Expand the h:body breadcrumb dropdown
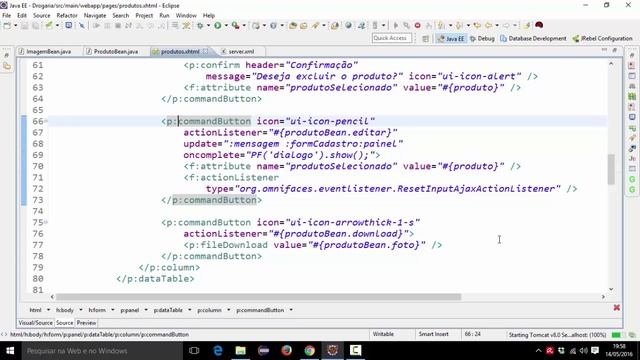This screenshot has width=640, height=360. click(x=80, y=310)
